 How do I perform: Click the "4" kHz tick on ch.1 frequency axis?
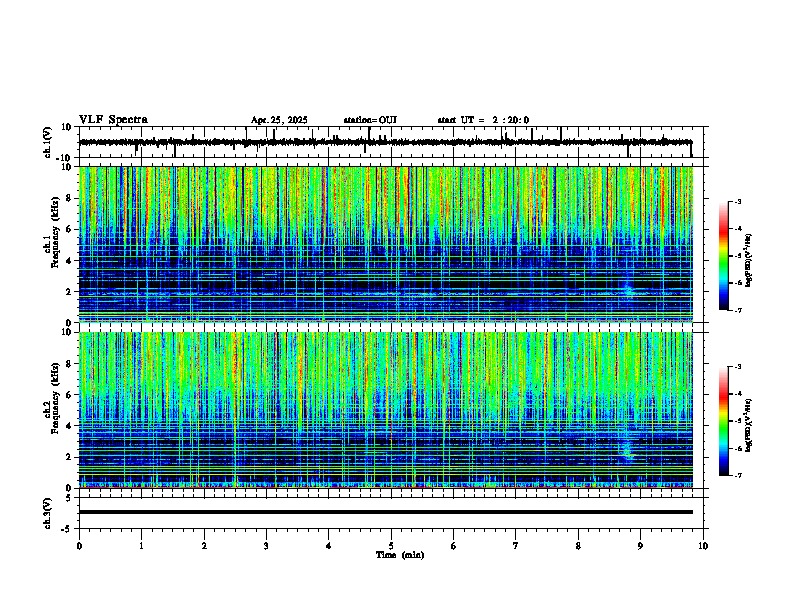69,261
